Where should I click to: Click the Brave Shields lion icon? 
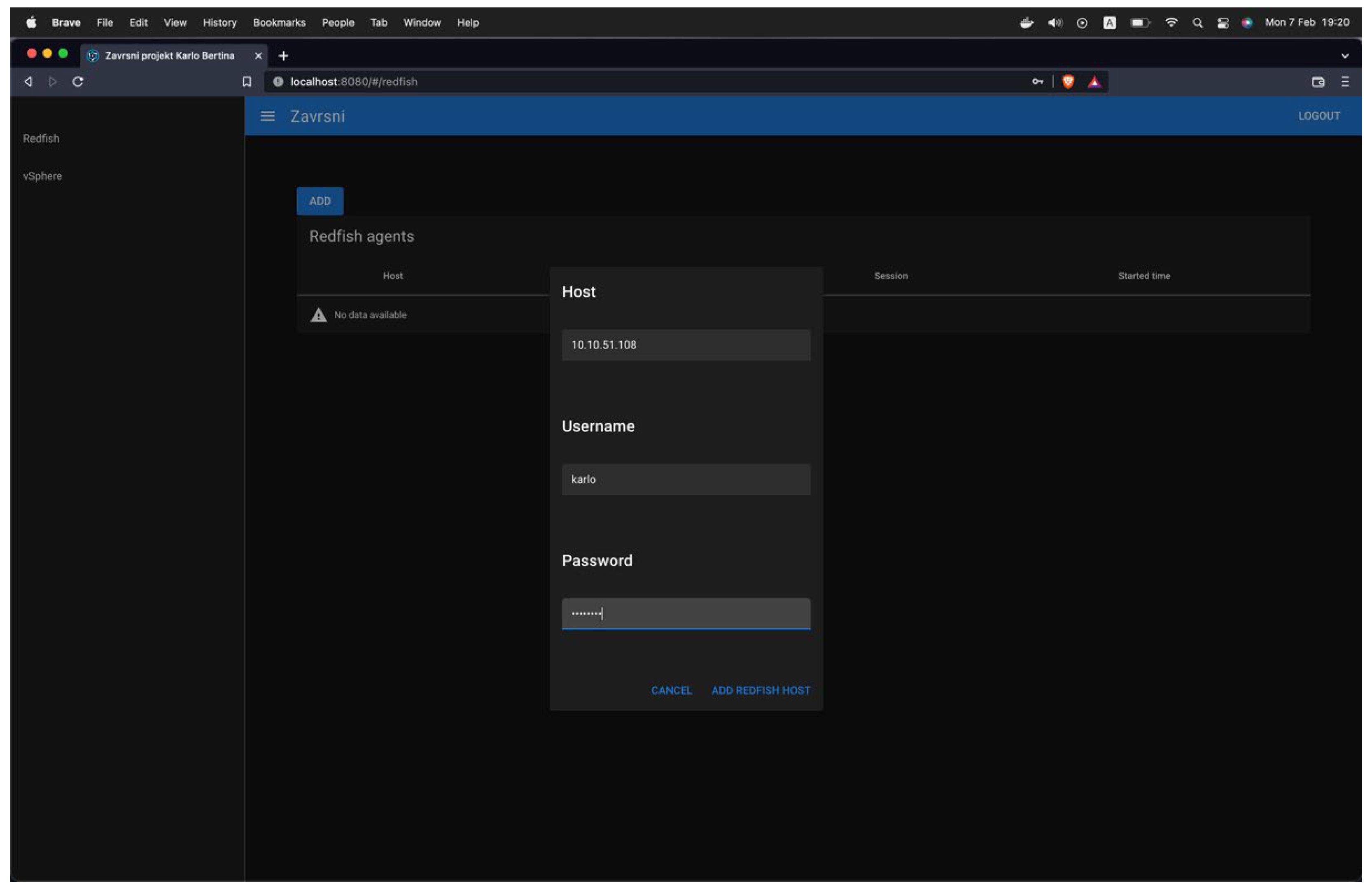(x=1068, y=82)
